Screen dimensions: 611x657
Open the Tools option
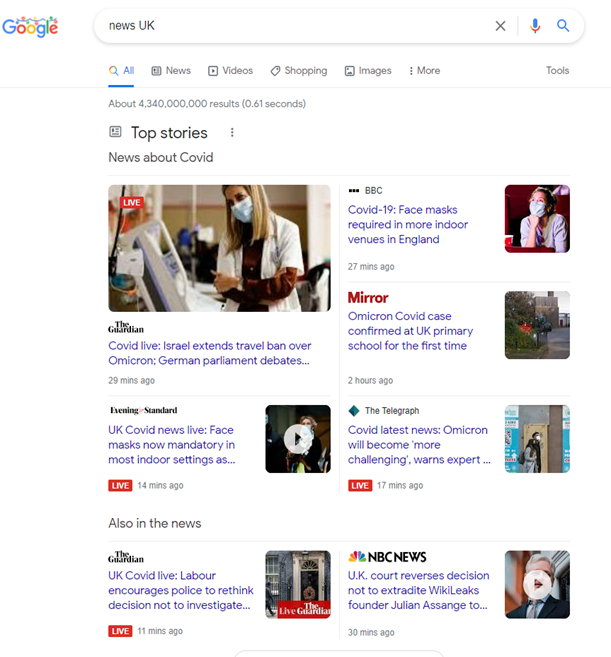(x=557, y=70)
